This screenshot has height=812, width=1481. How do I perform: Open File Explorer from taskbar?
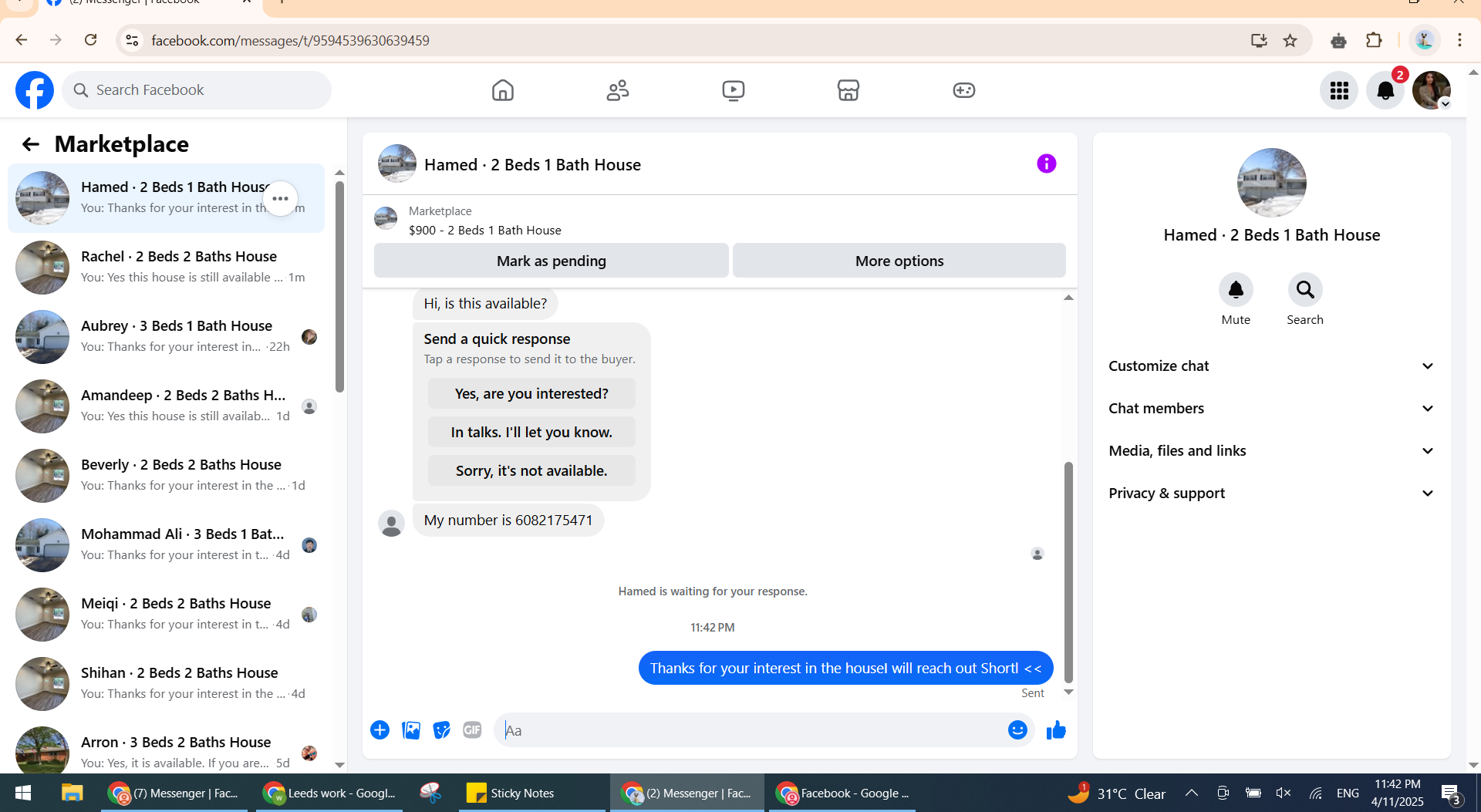click(72, 793)
